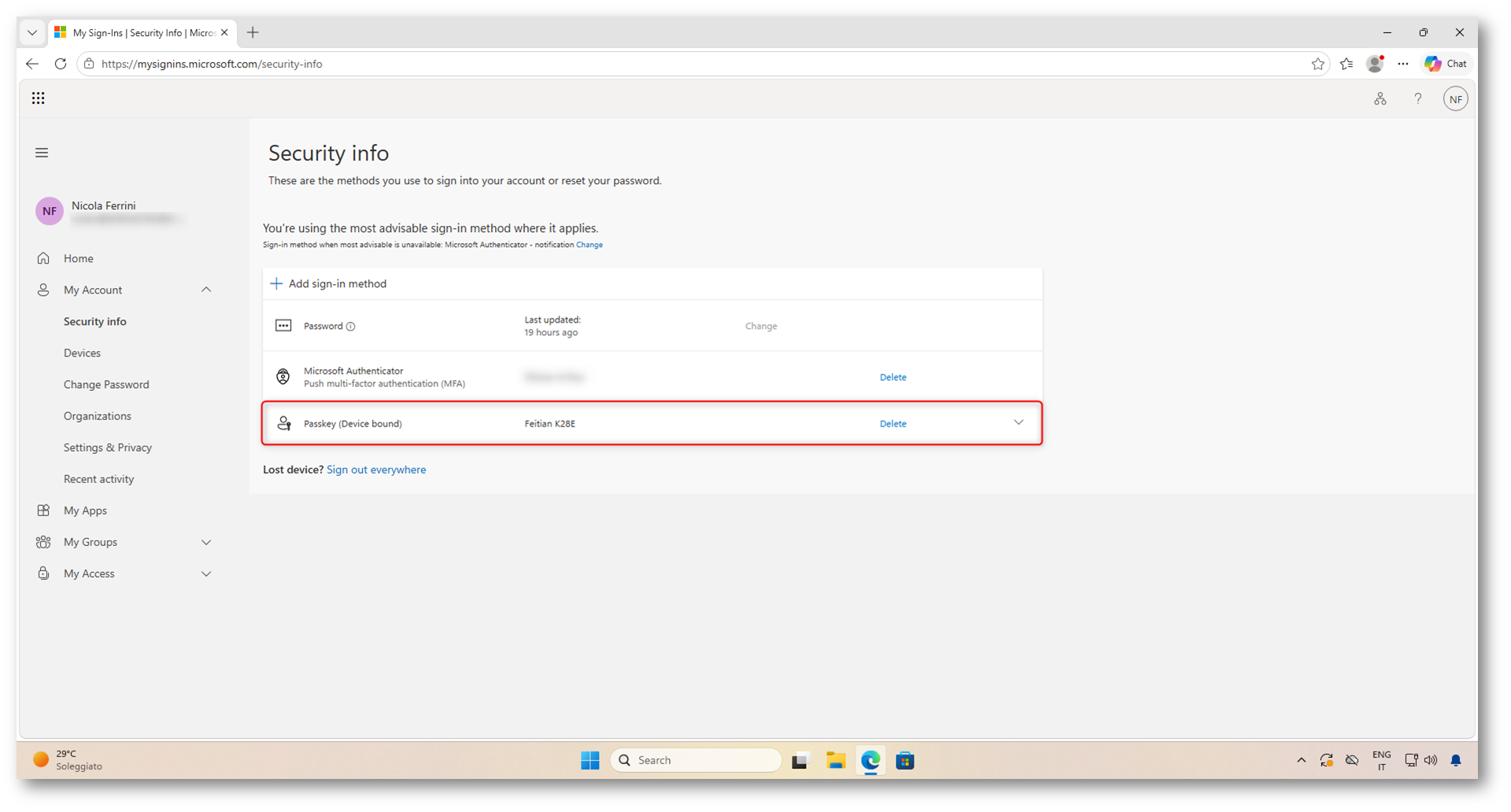
Task: Open the Microsoft app launcher grid
Action: tap(38, 98)
